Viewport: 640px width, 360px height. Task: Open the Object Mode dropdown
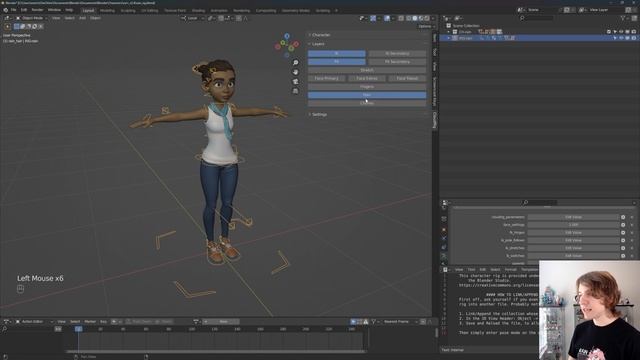point(31,18)
